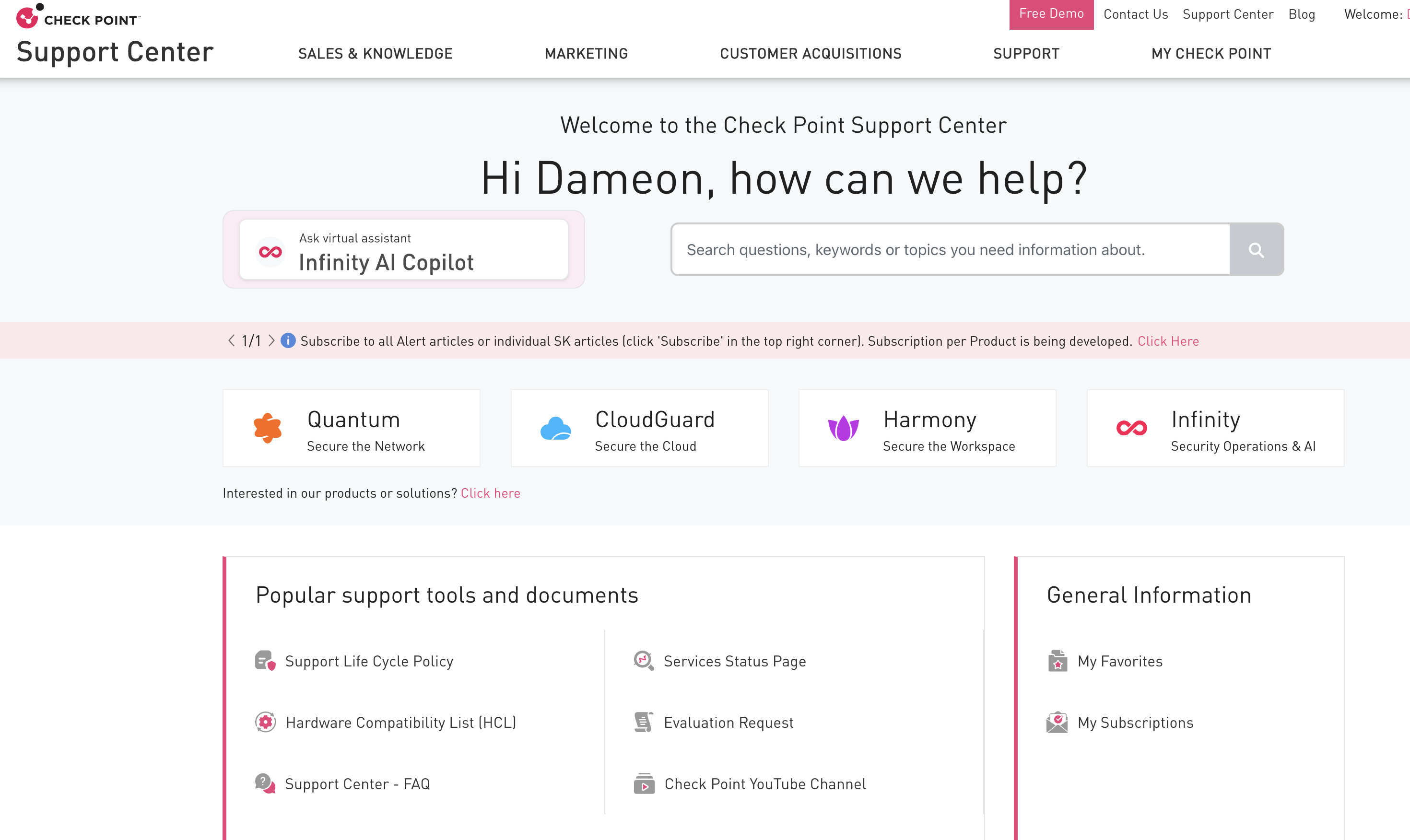The image size is (1410, 840).
Task: Click the Services Status Page icon
Action: pos(644,661)
